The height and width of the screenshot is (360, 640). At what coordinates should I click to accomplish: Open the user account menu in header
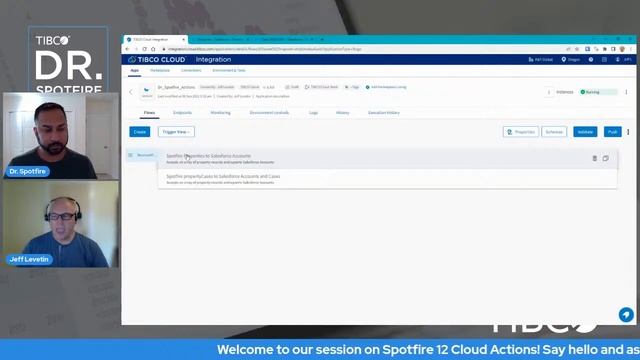pos(623,60)
